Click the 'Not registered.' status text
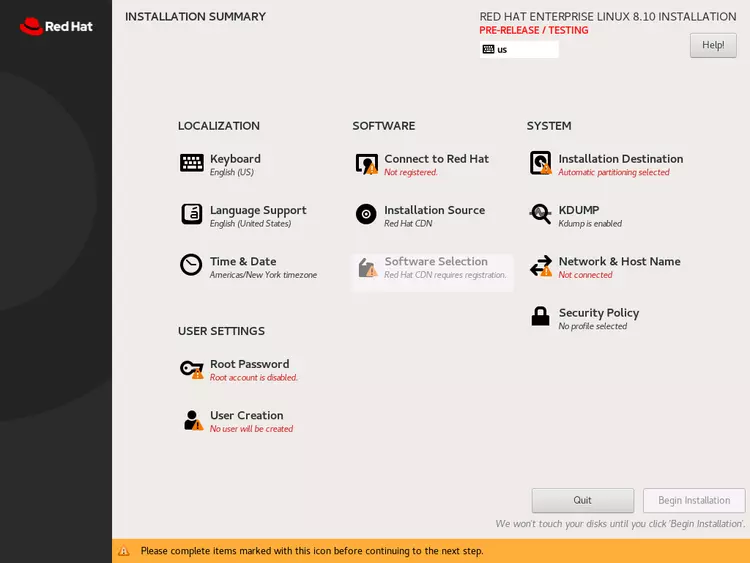Image resolution: width=750 pixels, height=563 pixels. (411, 173)
